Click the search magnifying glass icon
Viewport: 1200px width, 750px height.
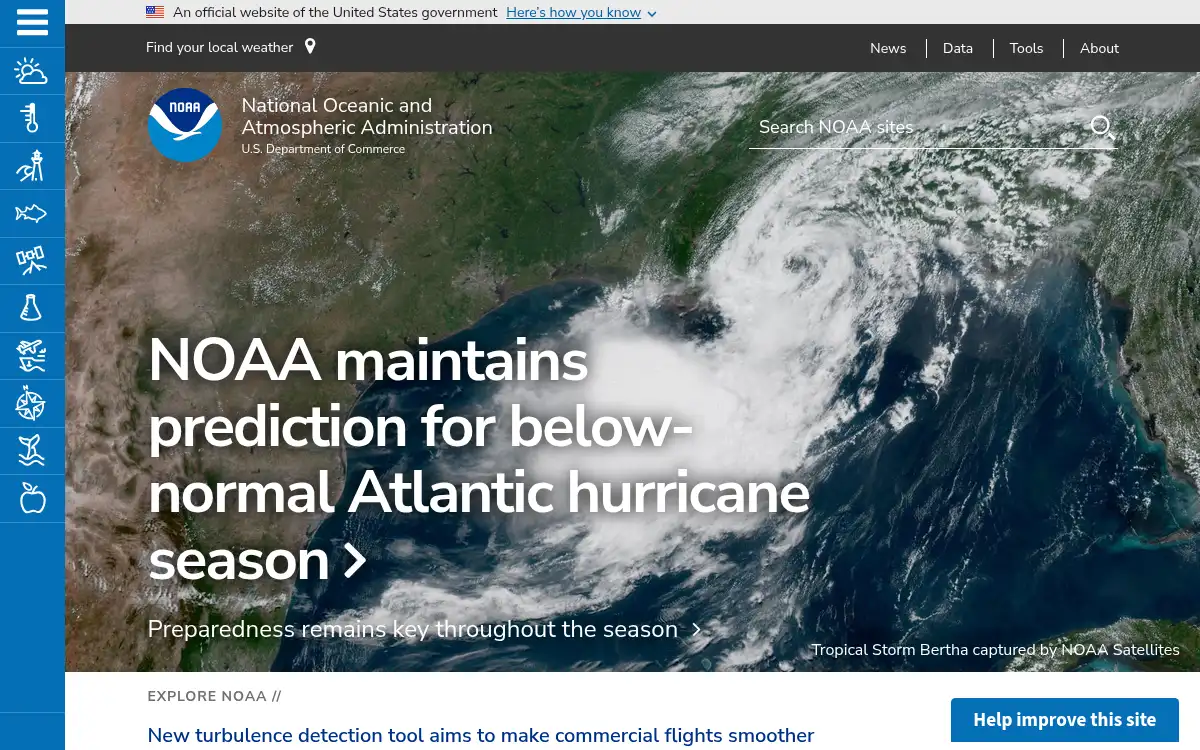pyautogui.click(x=1101, y=127)
